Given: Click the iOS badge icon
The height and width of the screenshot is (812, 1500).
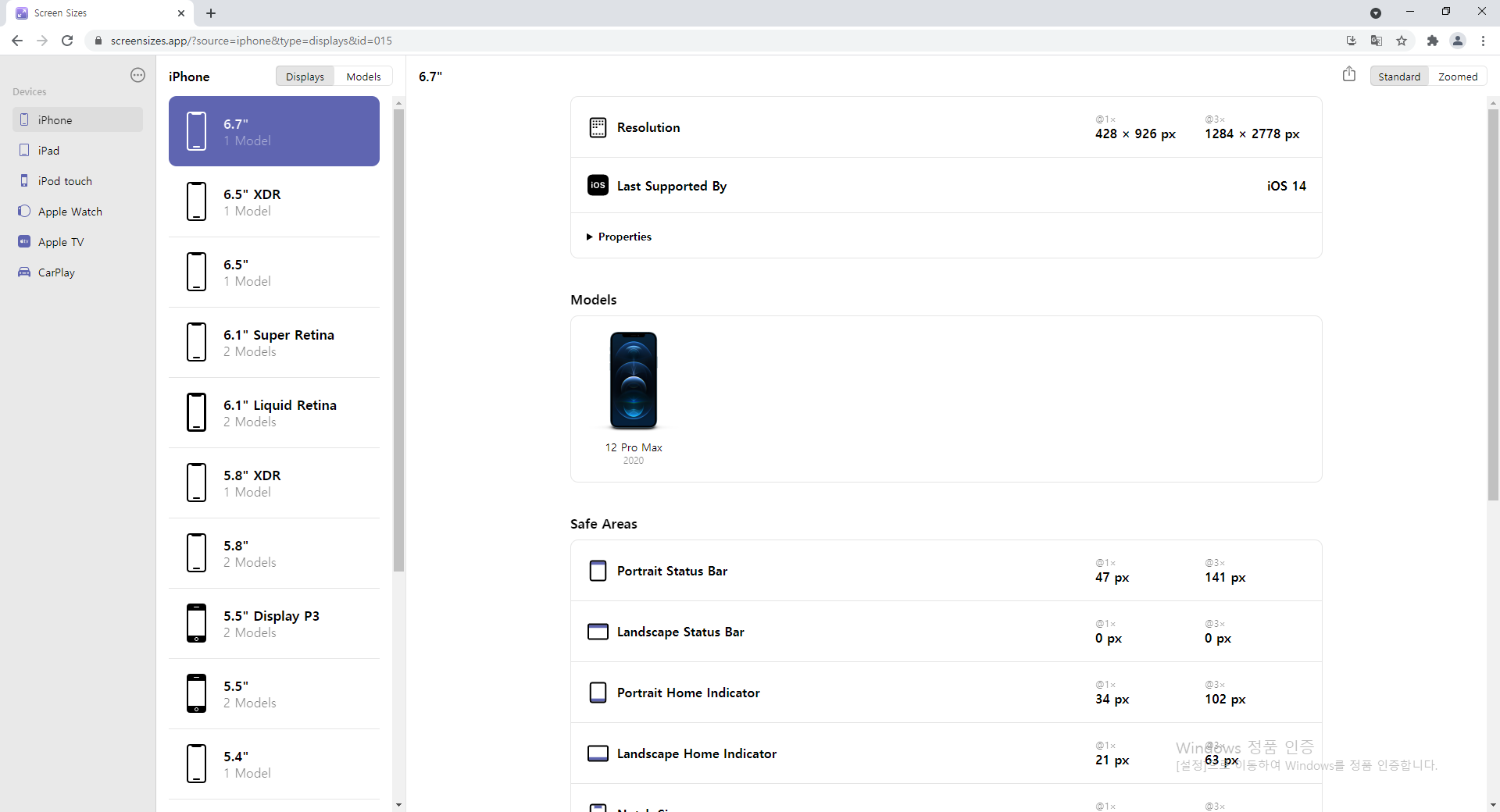Looking at the screenshot, I should pos(598,185).
